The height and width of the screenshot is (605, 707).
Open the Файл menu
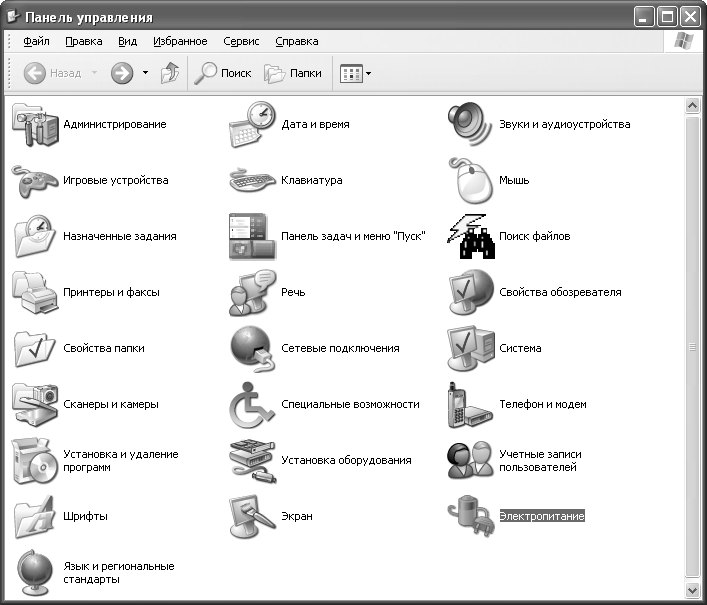37,41
